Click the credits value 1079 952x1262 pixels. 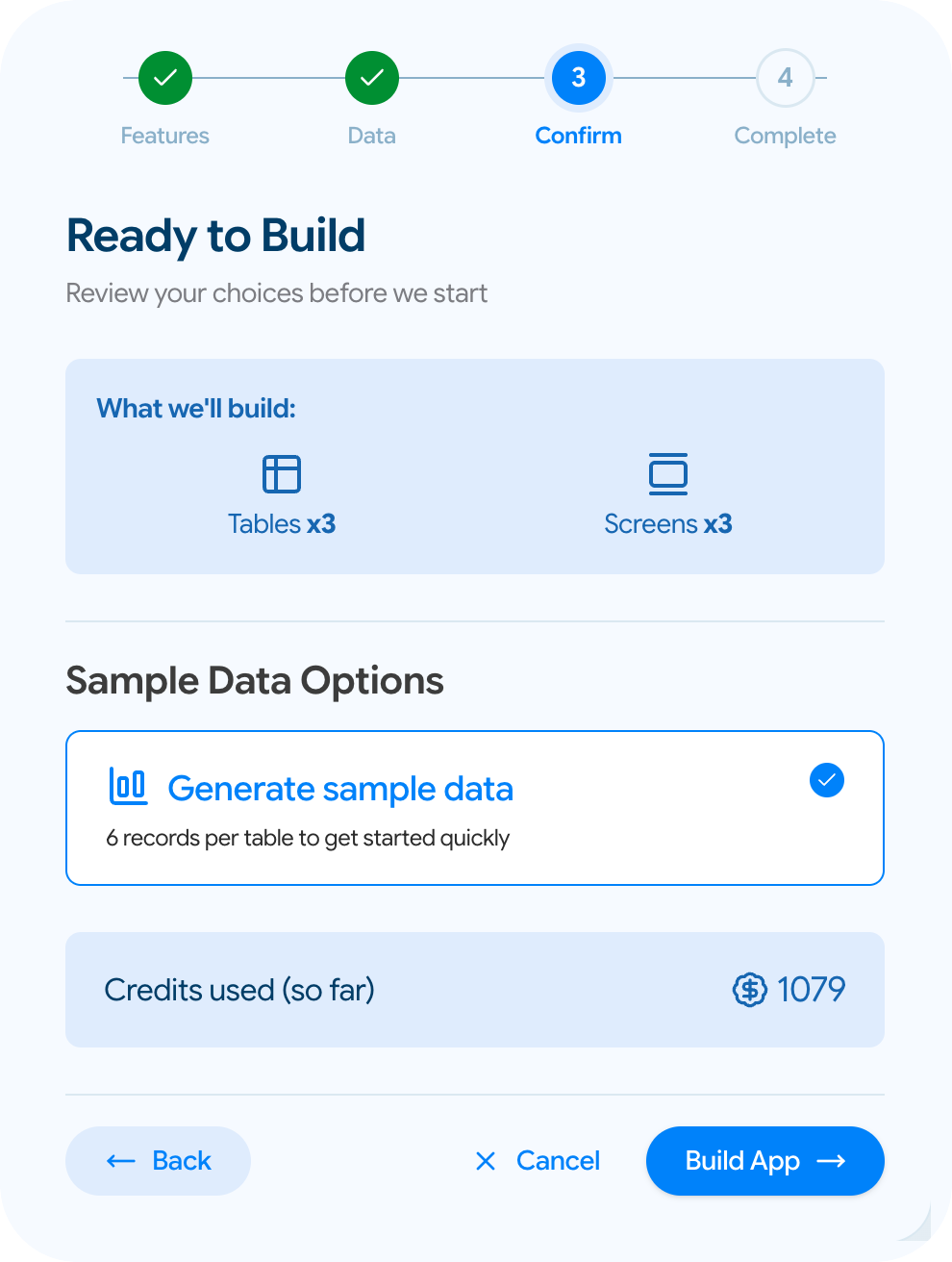(x=812, y=989)
